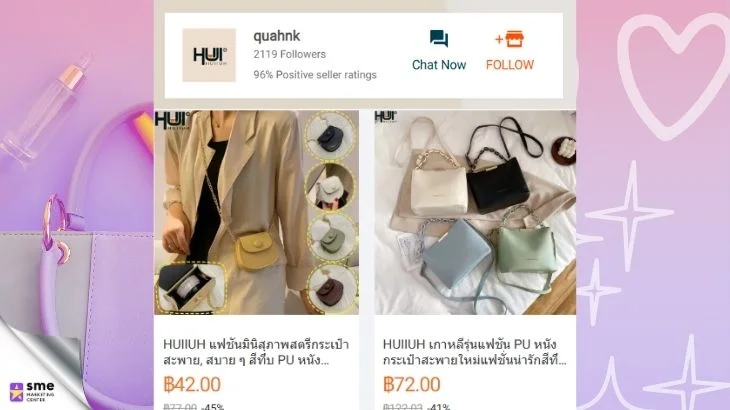Click the boxed bag inset image

pos(190,288)
